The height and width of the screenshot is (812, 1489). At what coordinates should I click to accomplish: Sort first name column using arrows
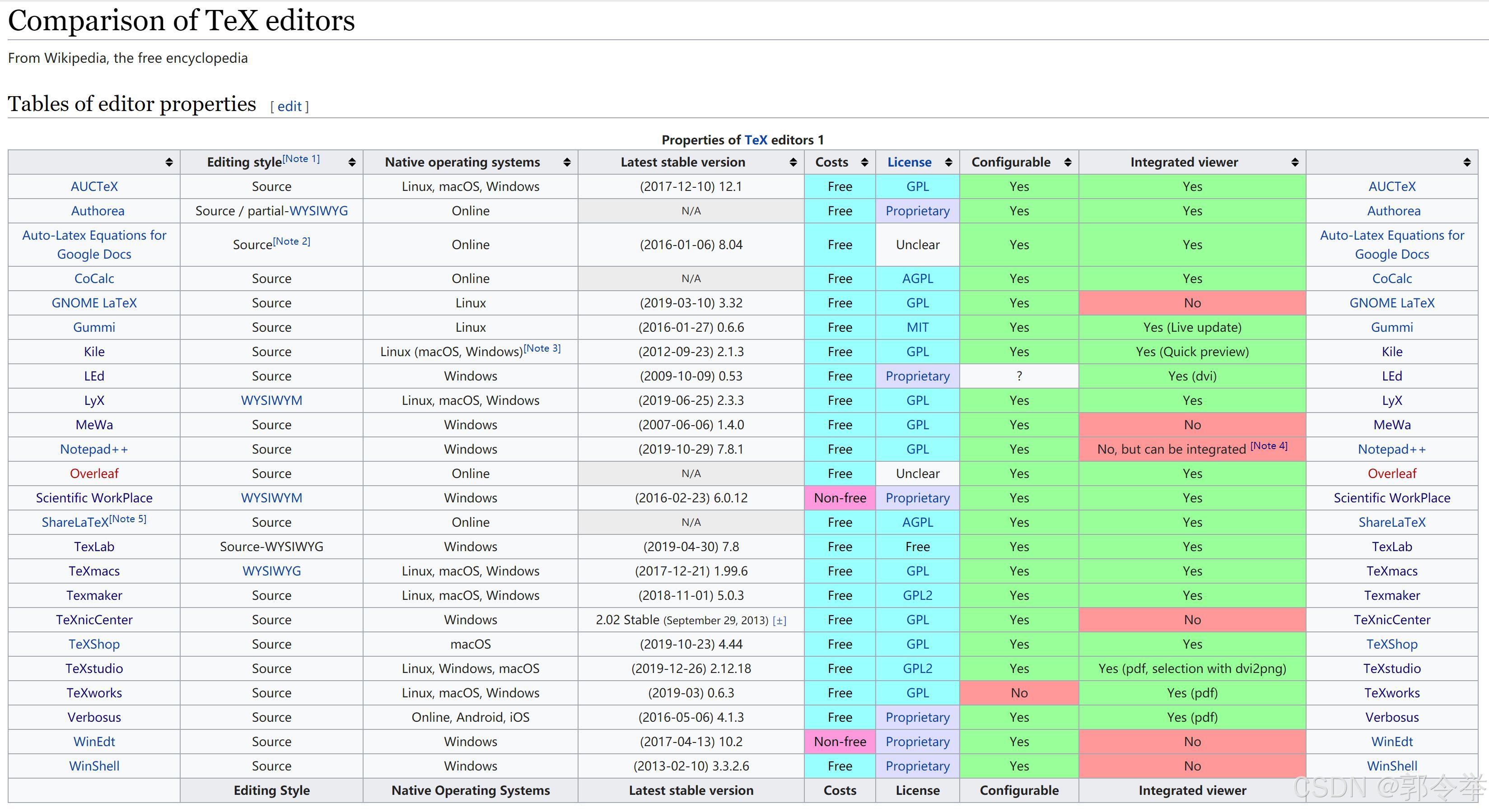click(169, 162)
